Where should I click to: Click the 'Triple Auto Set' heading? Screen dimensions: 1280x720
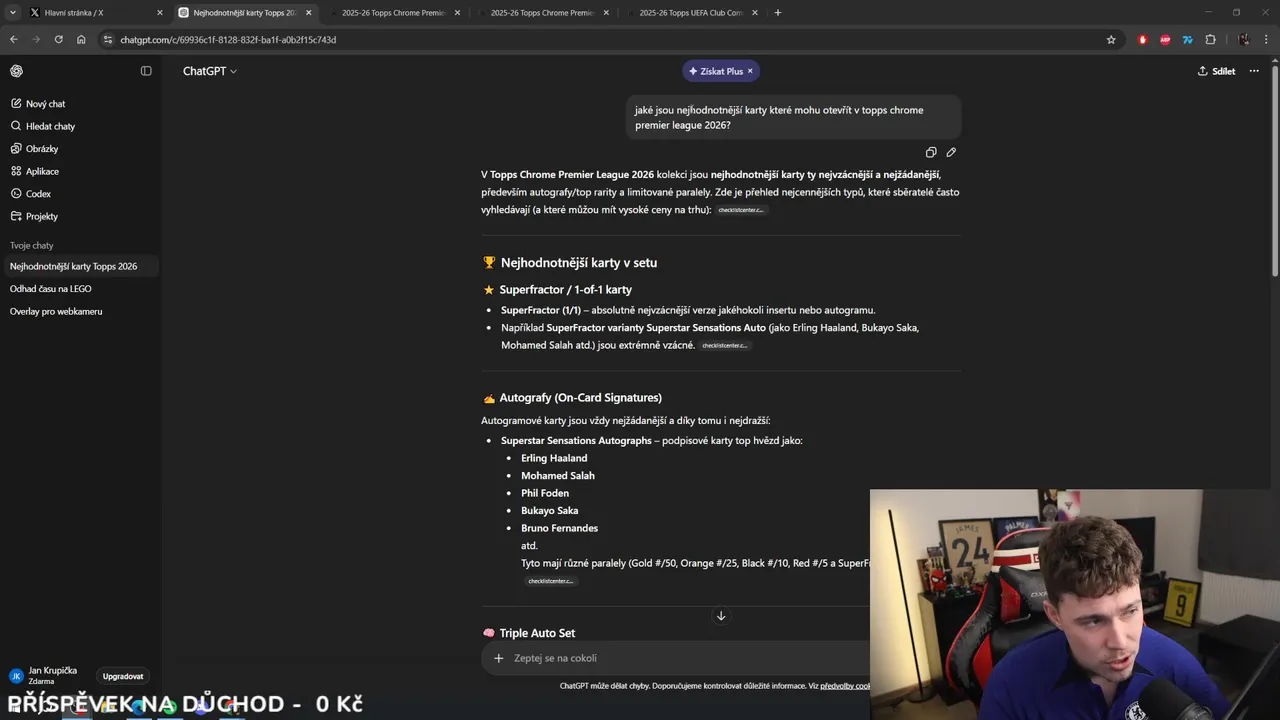click(x=537, y=633)
